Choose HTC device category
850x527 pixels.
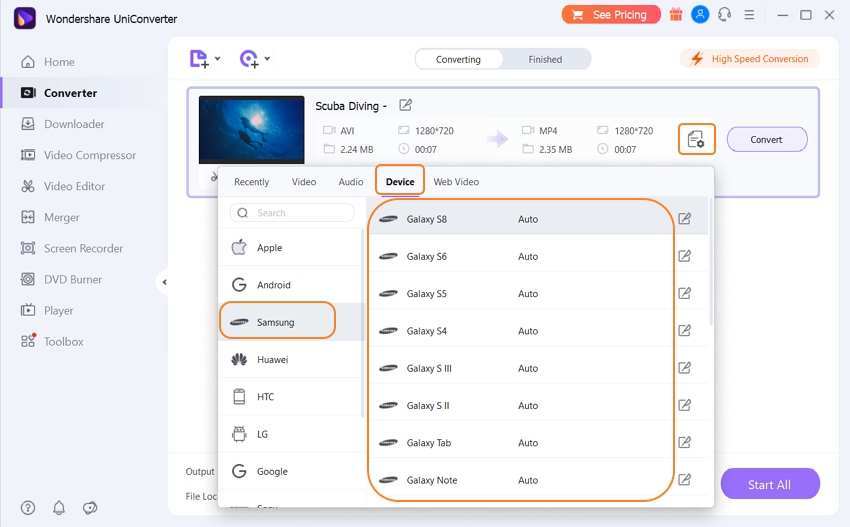[x=290, y=397]
